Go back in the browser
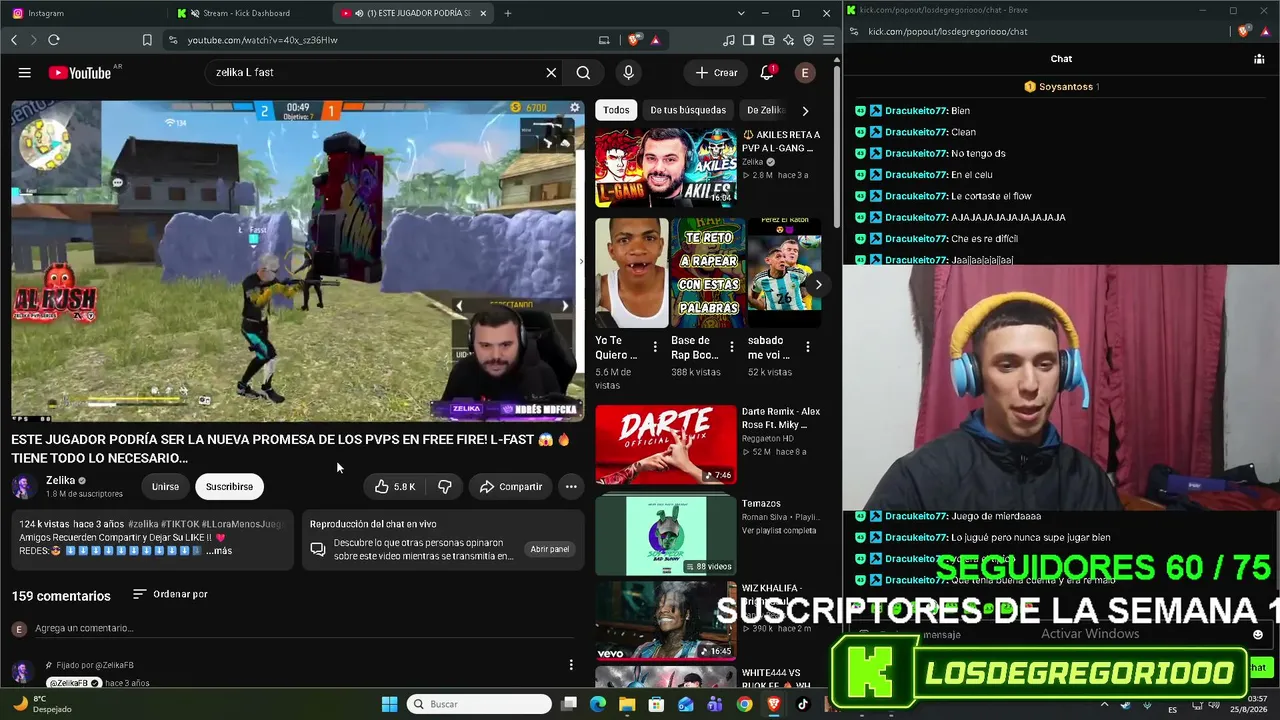The height and width of the screenshot is (720, 1280). [14, 40]
